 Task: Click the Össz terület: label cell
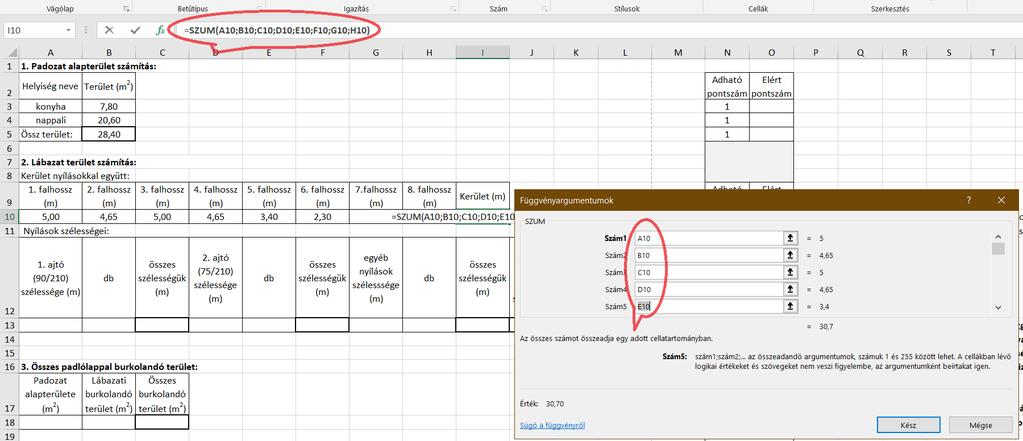click(x=51, y=134)
